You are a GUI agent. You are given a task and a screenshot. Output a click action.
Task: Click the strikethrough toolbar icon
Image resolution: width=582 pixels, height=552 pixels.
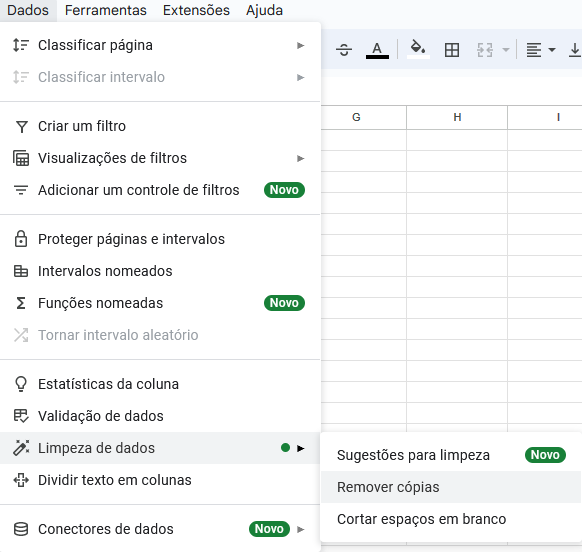point(344,49)
